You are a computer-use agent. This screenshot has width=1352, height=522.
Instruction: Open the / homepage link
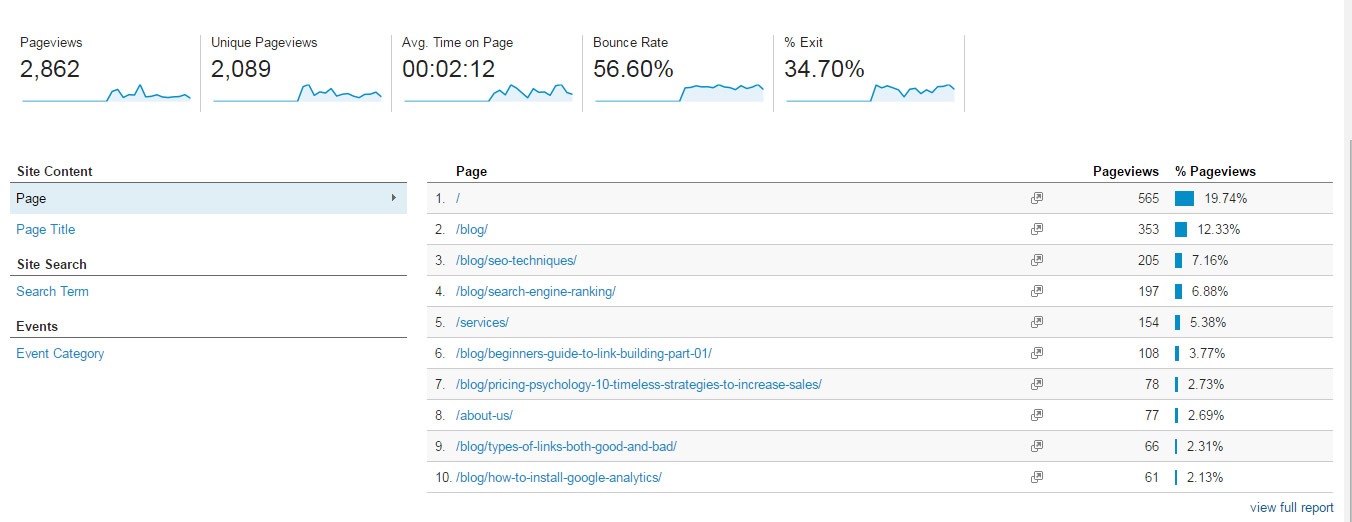[458, 198]
